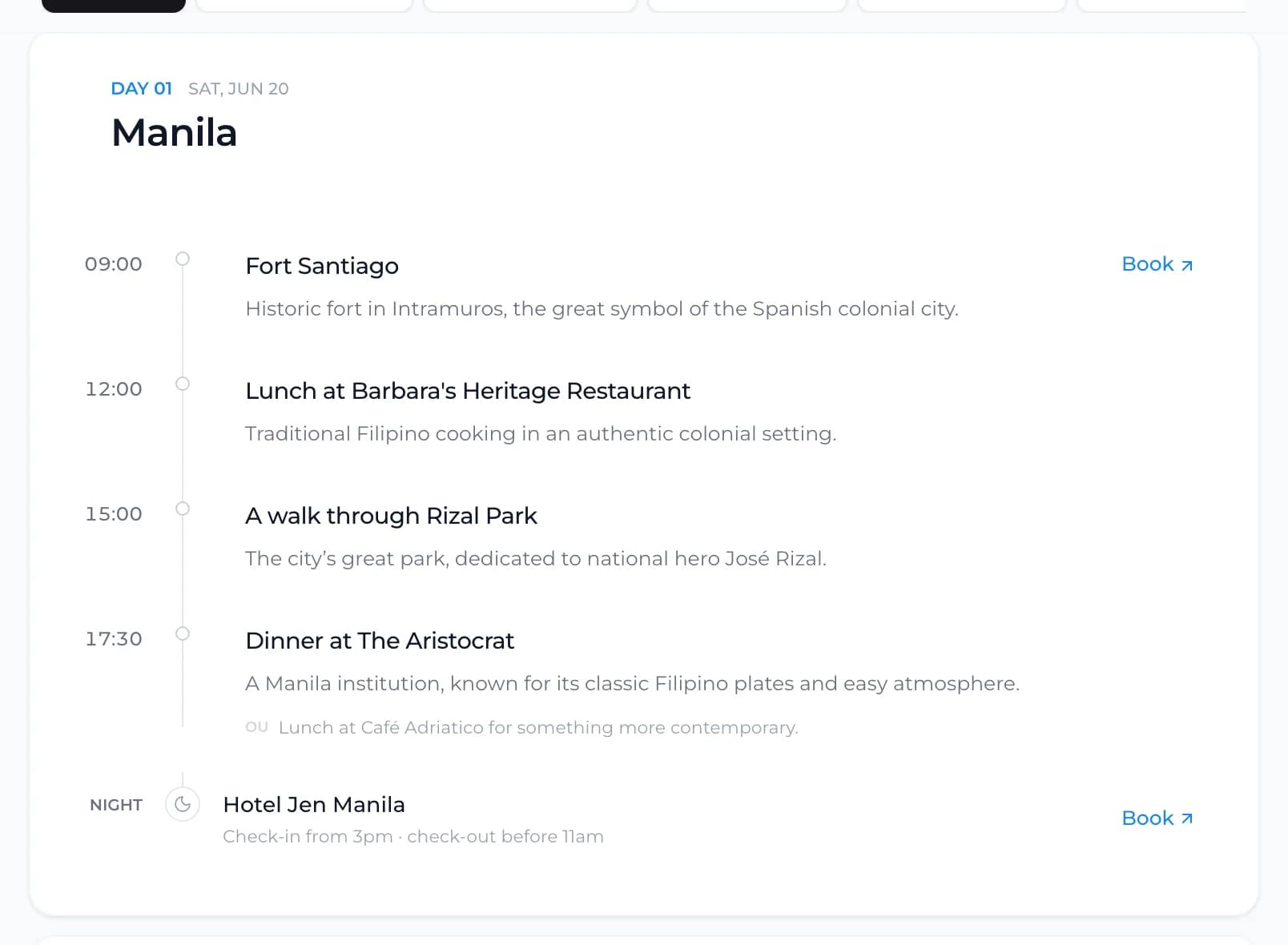Open Lunch at Barbara's Heritage Restaurant entry
This screenshot has height=945, width=1288.
(x=468, y=391)
